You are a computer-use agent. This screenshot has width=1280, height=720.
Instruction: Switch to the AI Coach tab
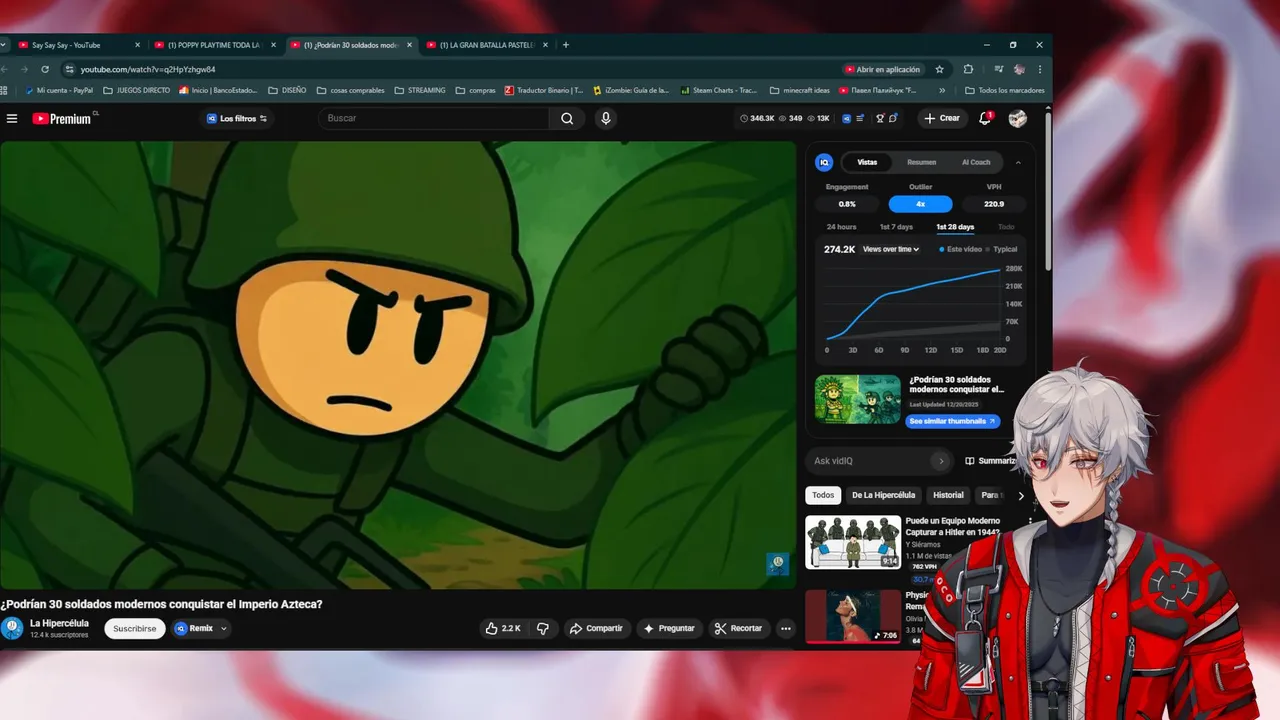click(x=976, y=162)
